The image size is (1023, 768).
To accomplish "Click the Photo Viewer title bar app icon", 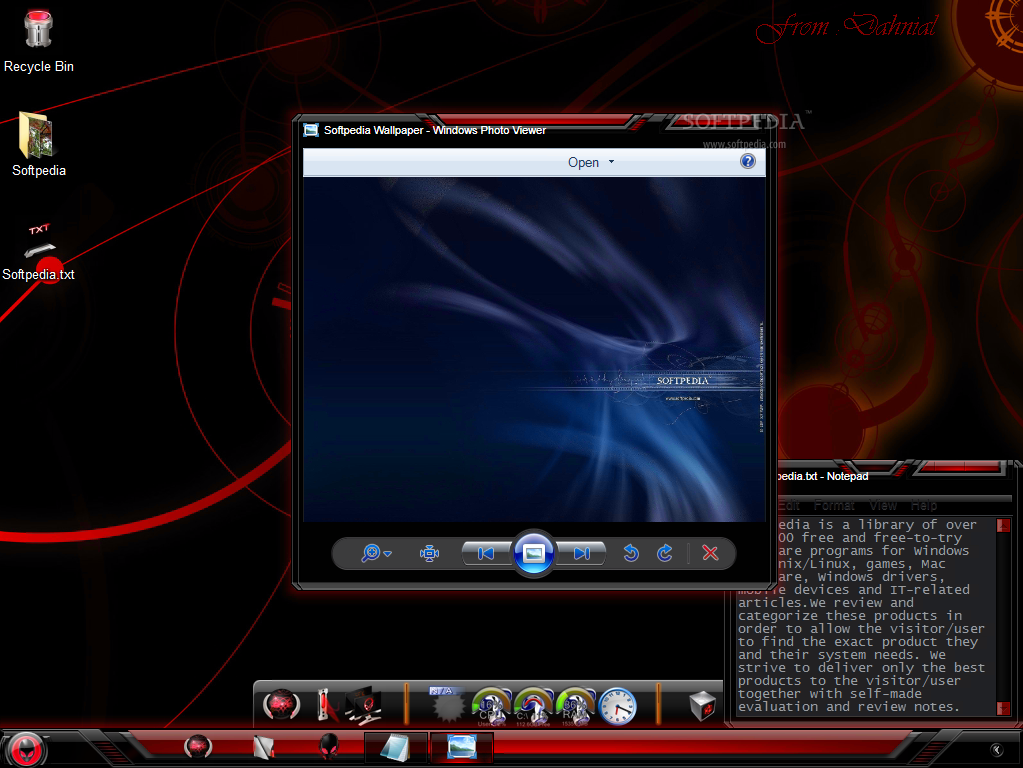I will pyautogui.click(x=311, y=130).
